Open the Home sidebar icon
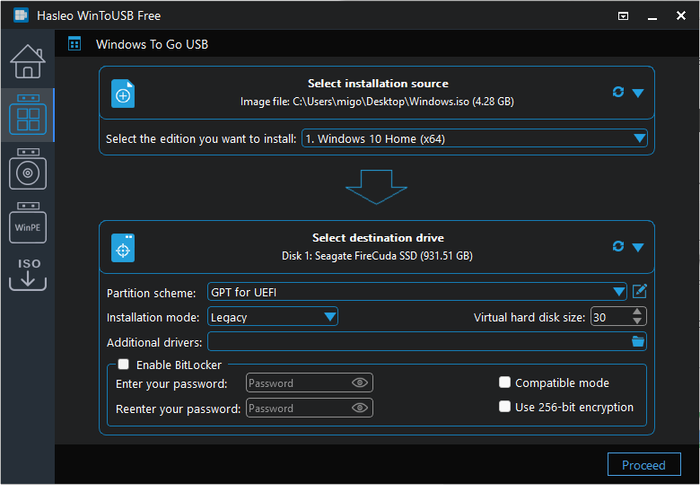This screenshot has width=700, height=485. point(28,62)
